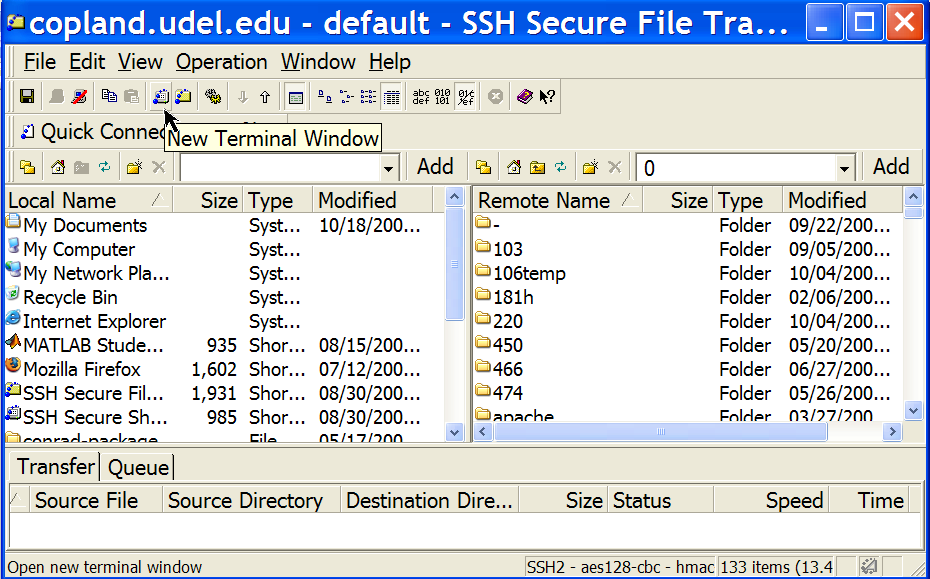This screenshot has width=930, height=579.
Task: Click remote pane horizontal scroll right arrow
Action: tap(892, 432)
